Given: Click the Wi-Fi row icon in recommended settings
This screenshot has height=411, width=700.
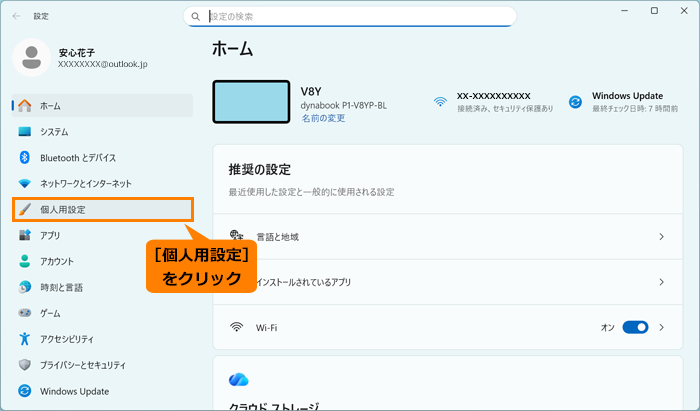Looking at the screenshot, I should click(x=236, y=327).
